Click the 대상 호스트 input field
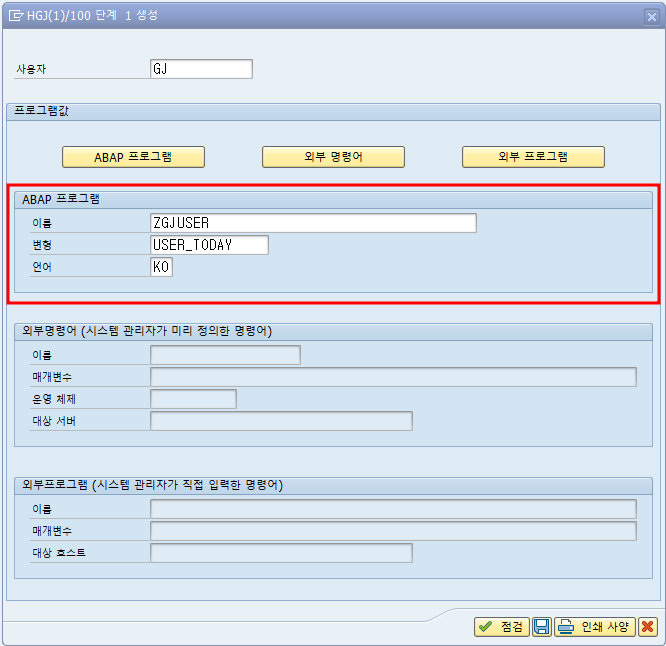 pyautogui.click(x=281, y=553)
